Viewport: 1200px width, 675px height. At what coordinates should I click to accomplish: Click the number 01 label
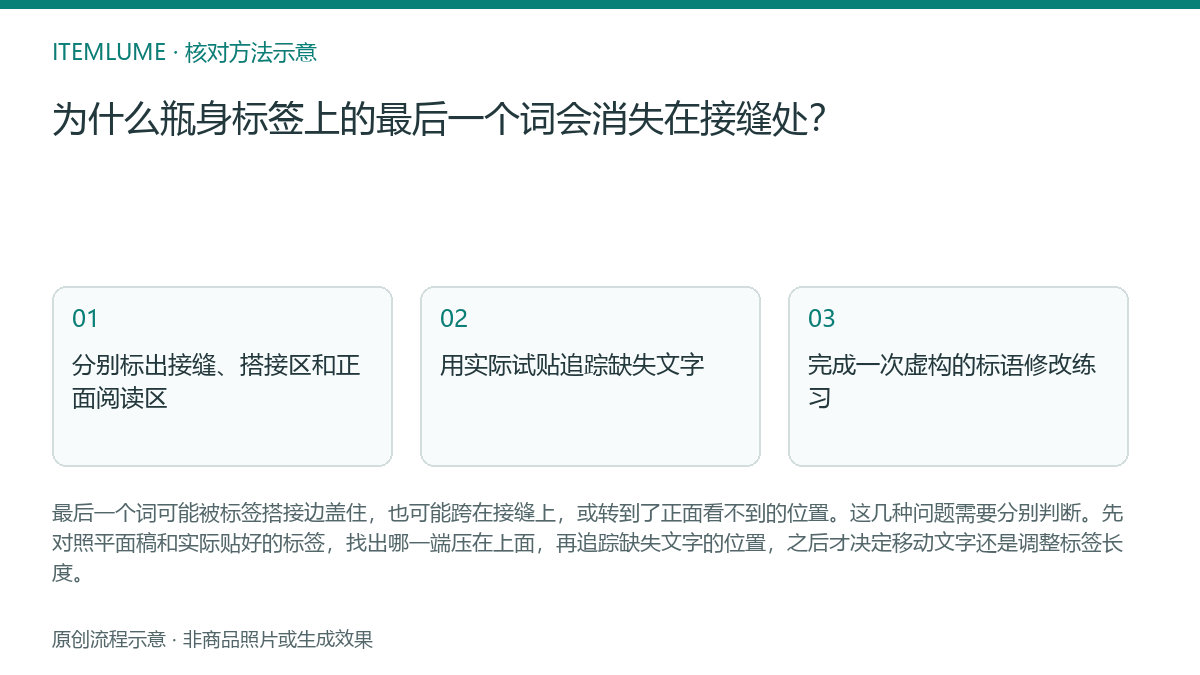pyautogui.click(x=85, y=319)
